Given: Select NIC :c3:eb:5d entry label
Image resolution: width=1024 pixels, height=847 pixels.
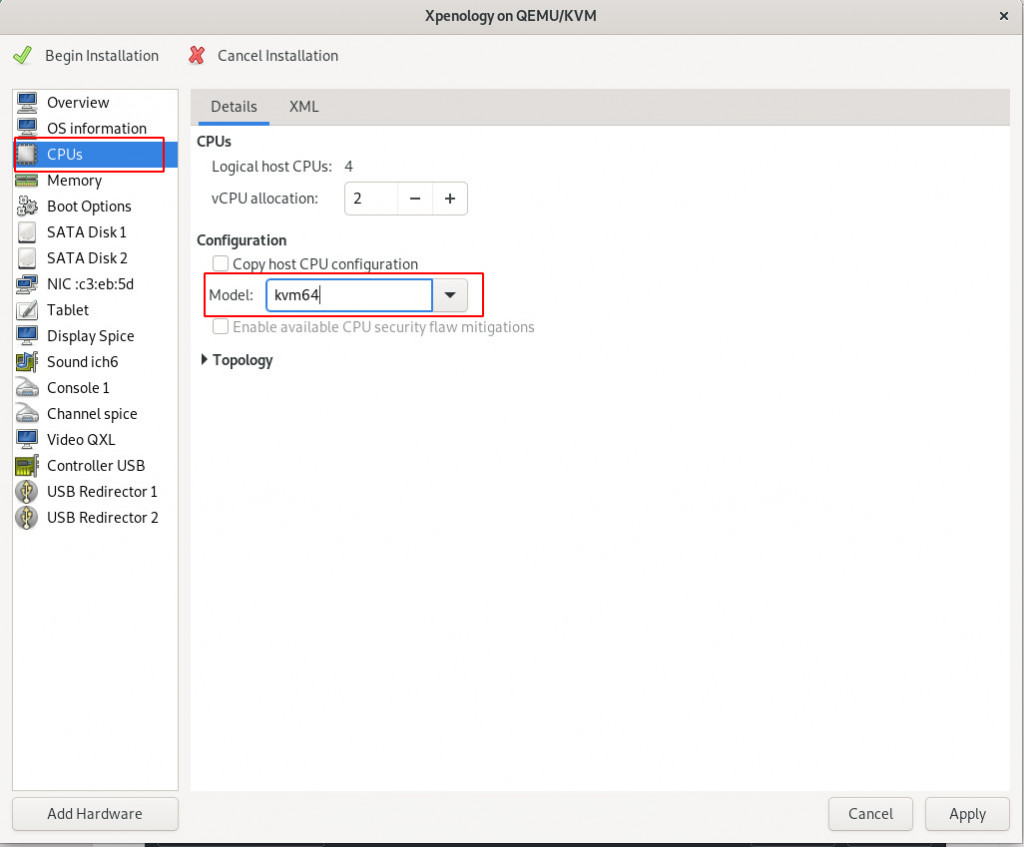Looking at the screenshot, I should (90, 284).
